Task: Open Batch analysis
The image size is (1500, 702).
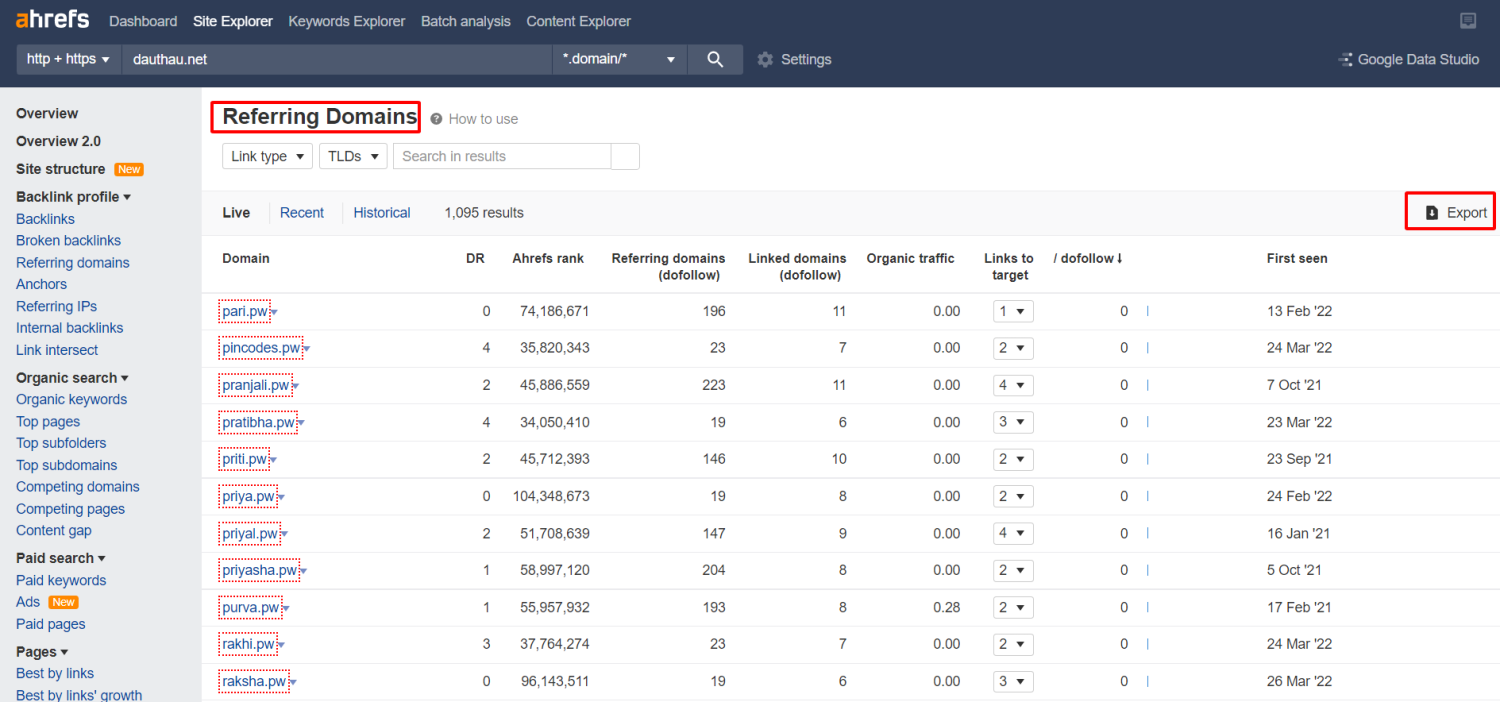Action: click(466, 21)
